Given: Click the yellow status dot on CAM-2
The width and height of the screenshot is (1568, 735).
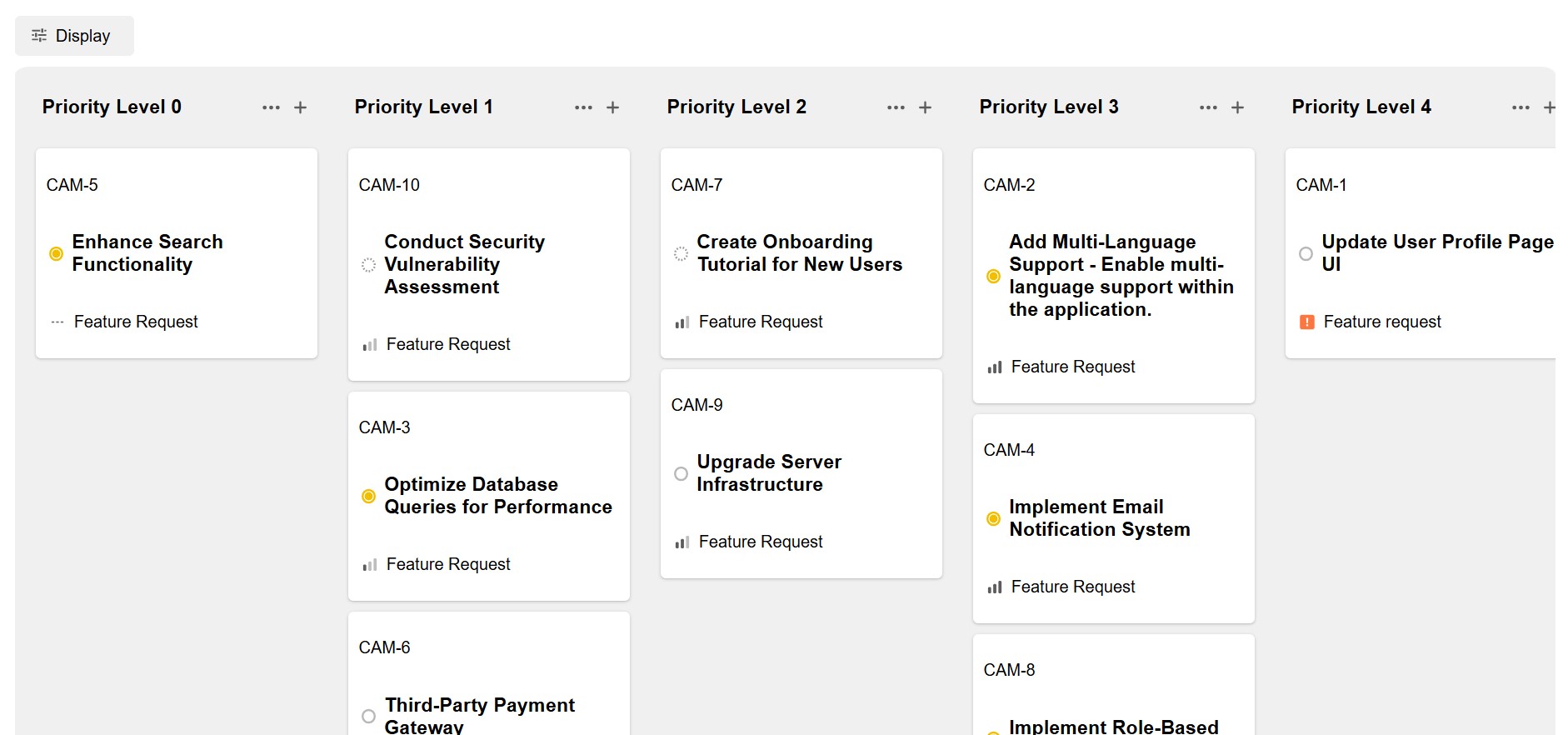Looking at the screenshot, I should (994, 276).
